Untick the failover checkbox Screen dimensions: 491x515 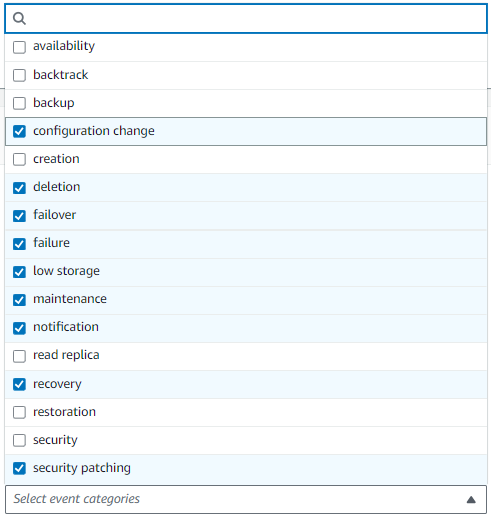[x=19, y=216]
